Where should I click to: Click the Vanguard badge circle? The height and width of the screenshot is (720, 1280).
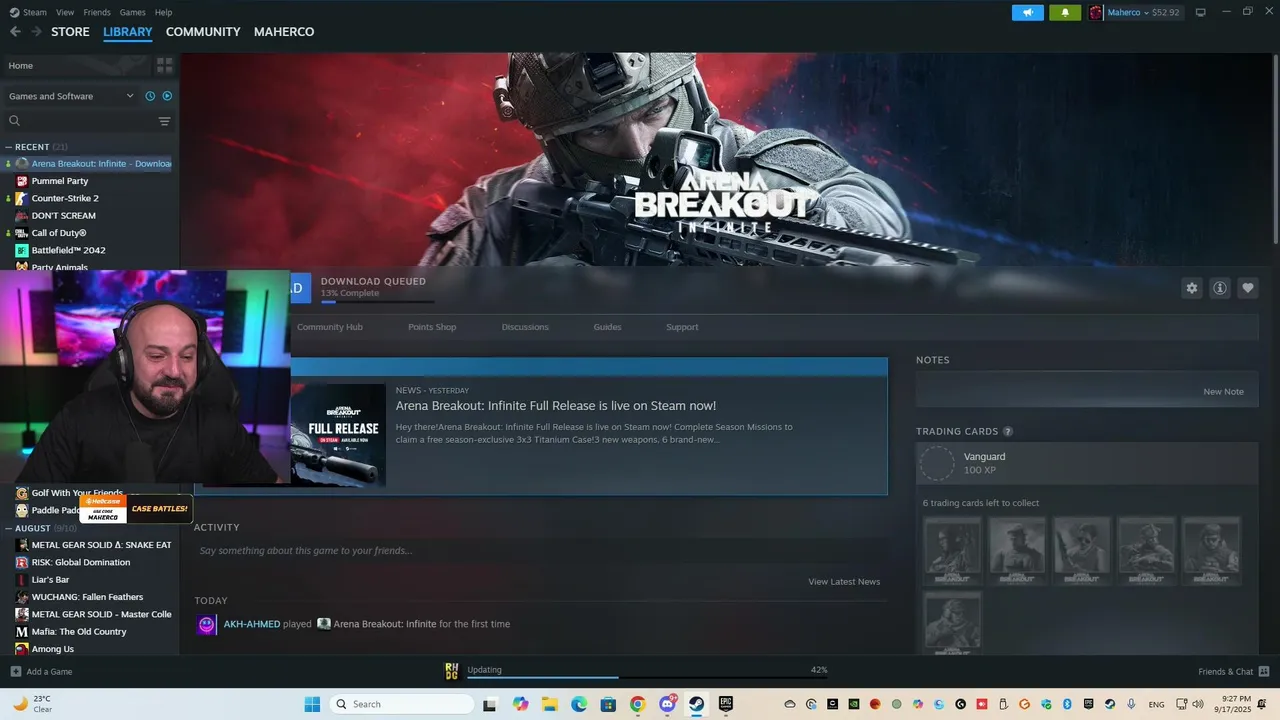coord(937,463)
